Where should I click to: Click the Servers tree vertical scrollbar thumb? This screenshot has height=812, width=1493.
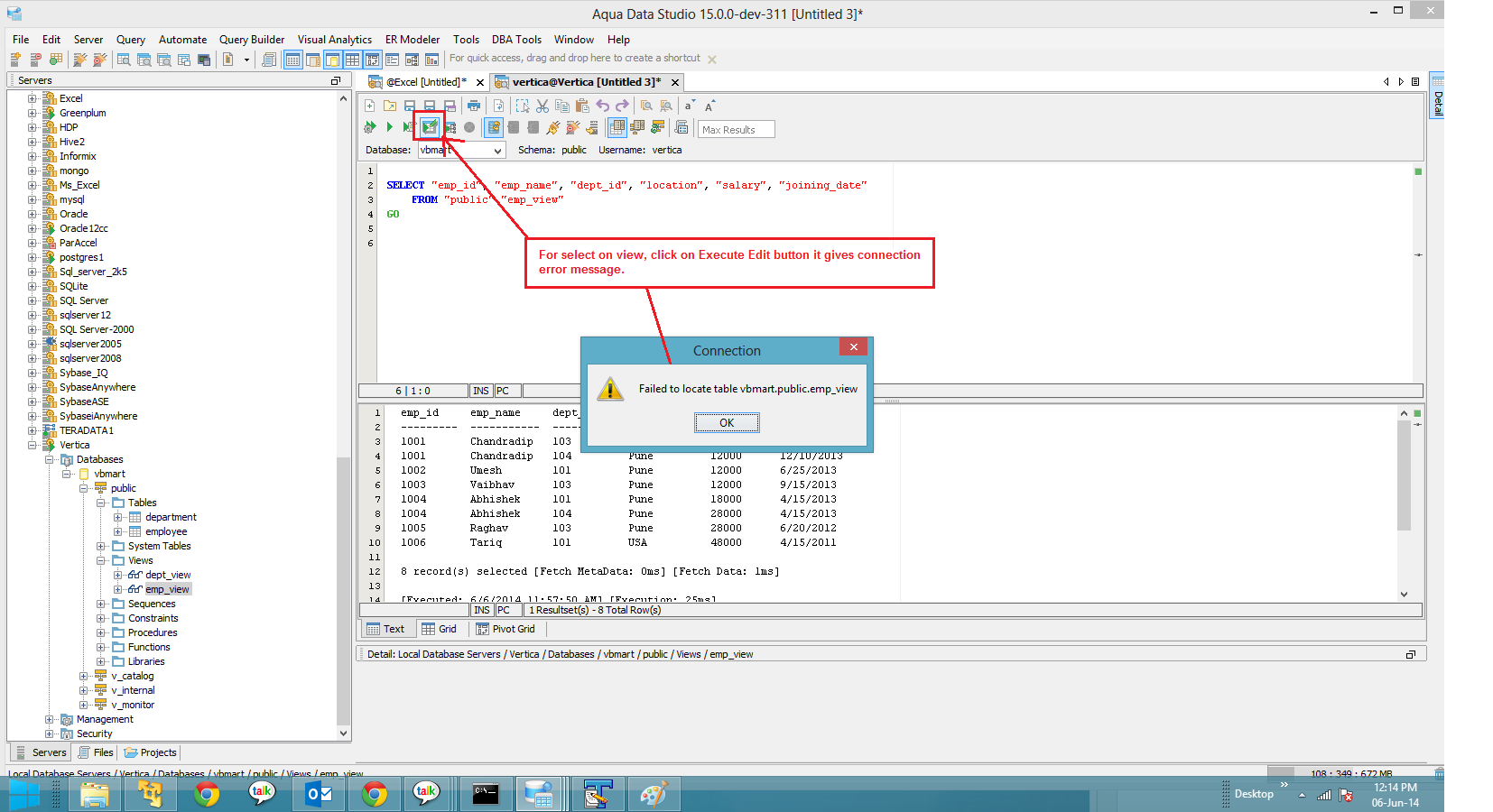(x=343, y=591)
